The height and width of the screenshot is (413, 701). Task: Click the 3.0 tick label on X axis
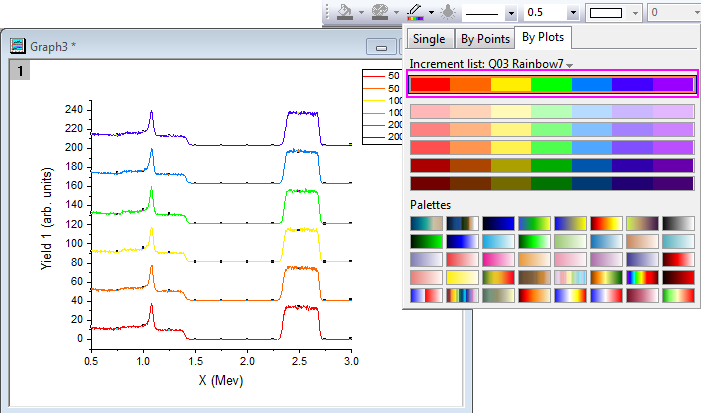coord(351,361)
